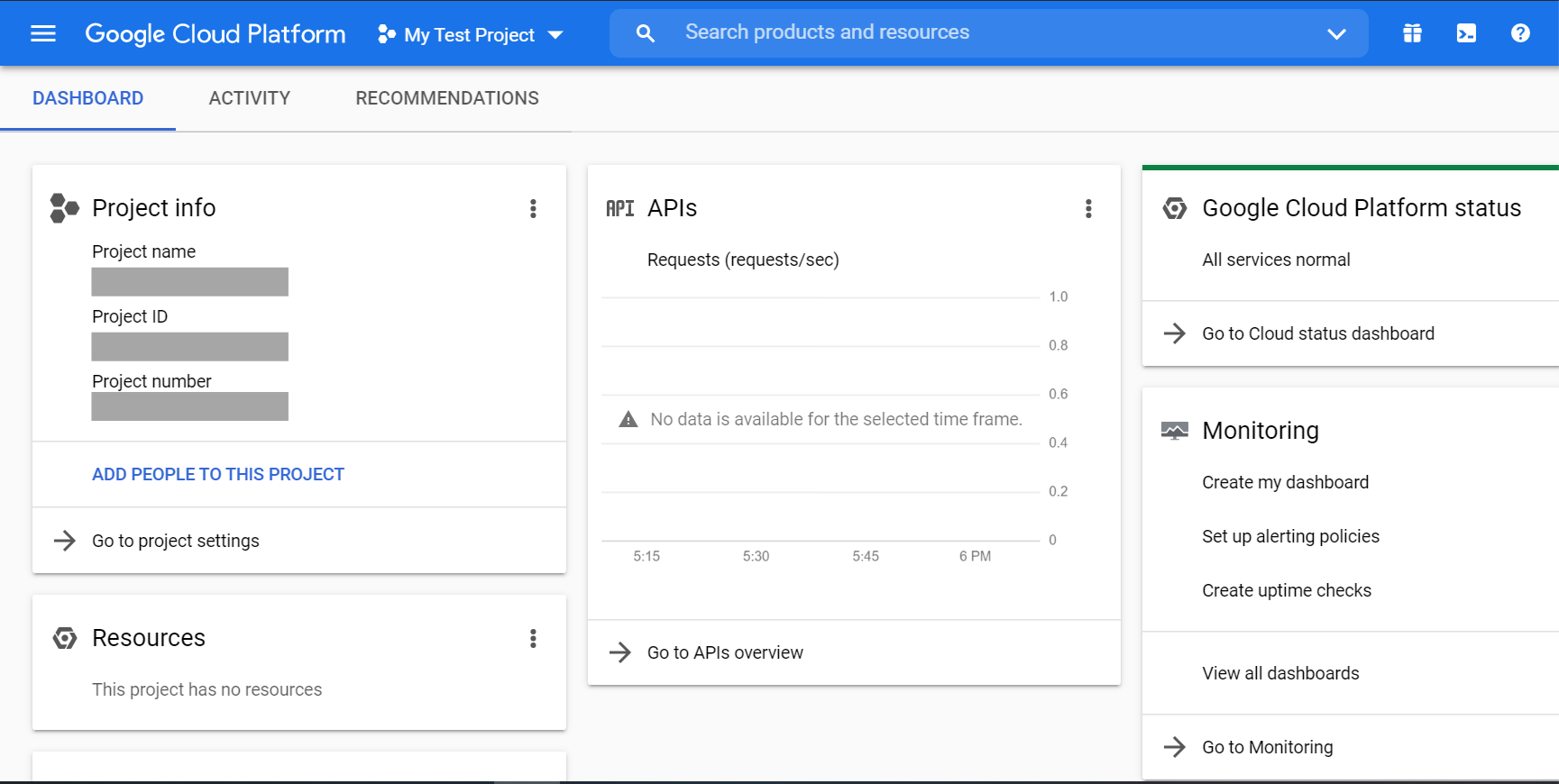Click the search magnifier icon

[x=646, y=33]
